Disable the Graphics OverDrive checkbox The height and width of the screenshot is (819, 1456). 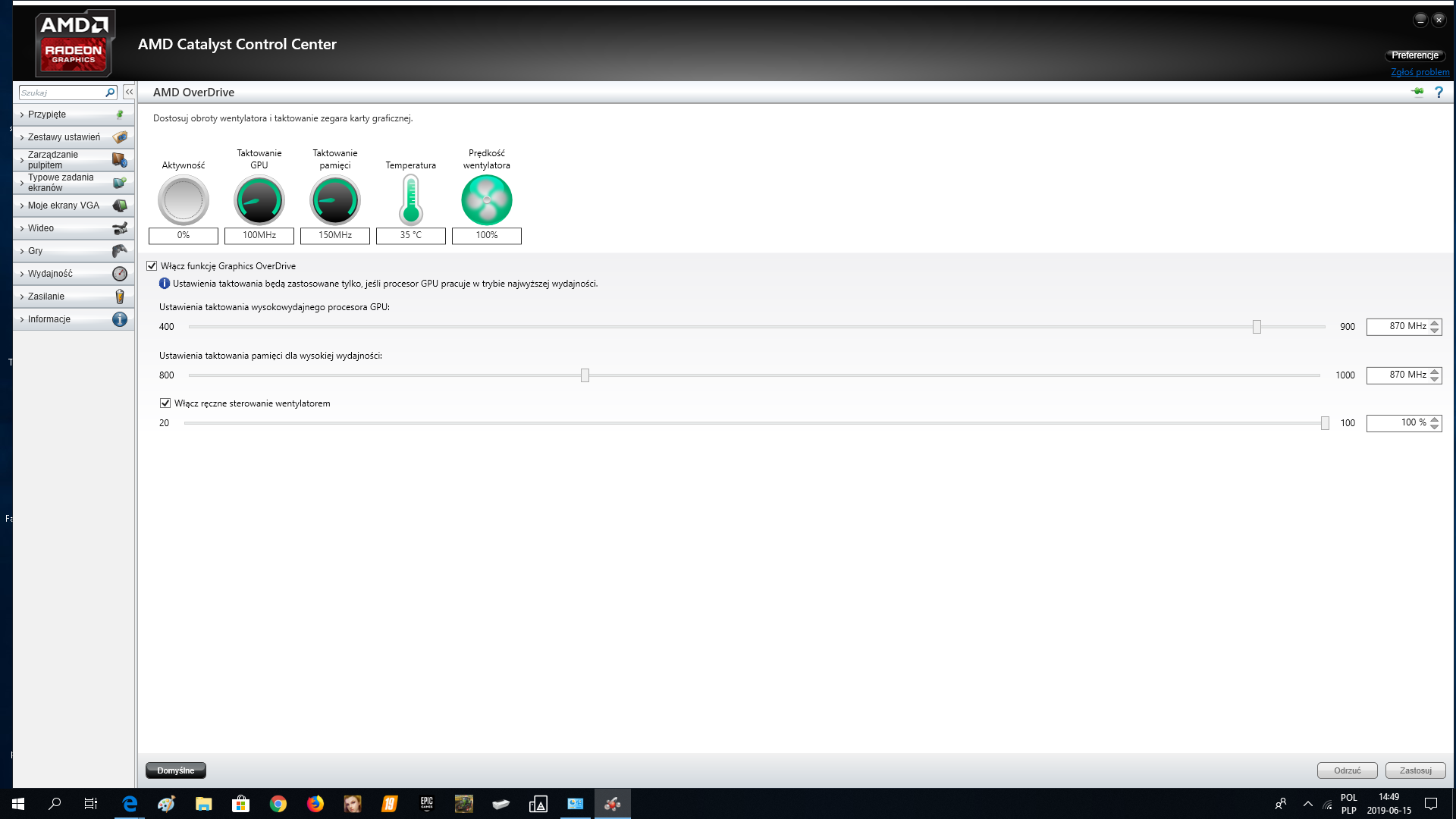click(x=152, y=266)
